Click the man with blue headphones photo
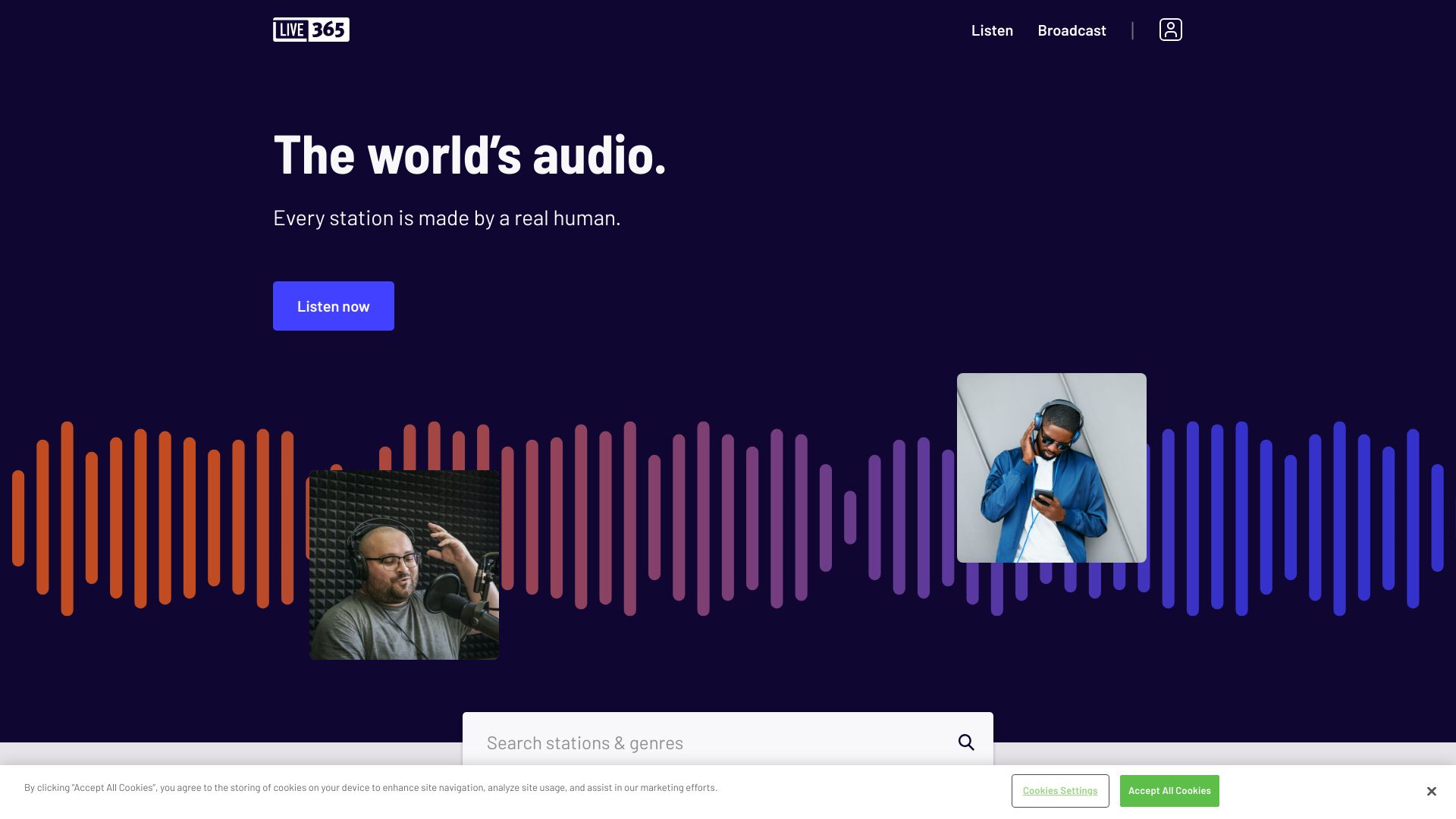Image resolution: width=1456 pixels, height=819 pixels. 1051,468
